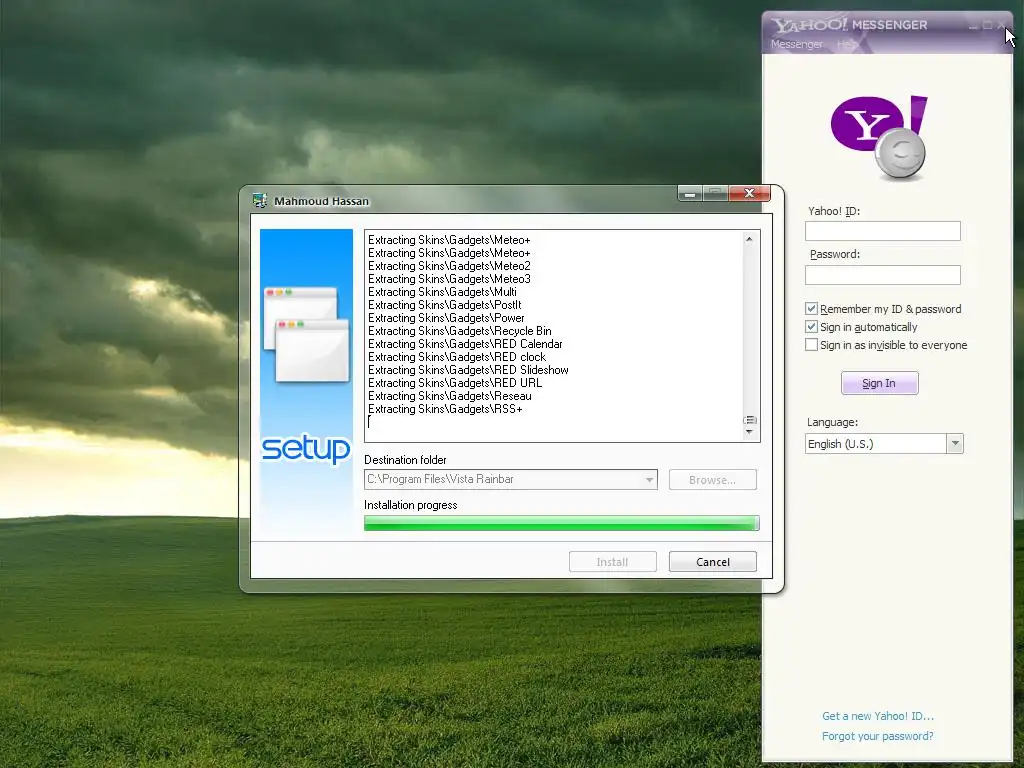1024x768 pixels.
Task: Click the Sign In button
Action: pyautogui.click(x=879, y=383)
